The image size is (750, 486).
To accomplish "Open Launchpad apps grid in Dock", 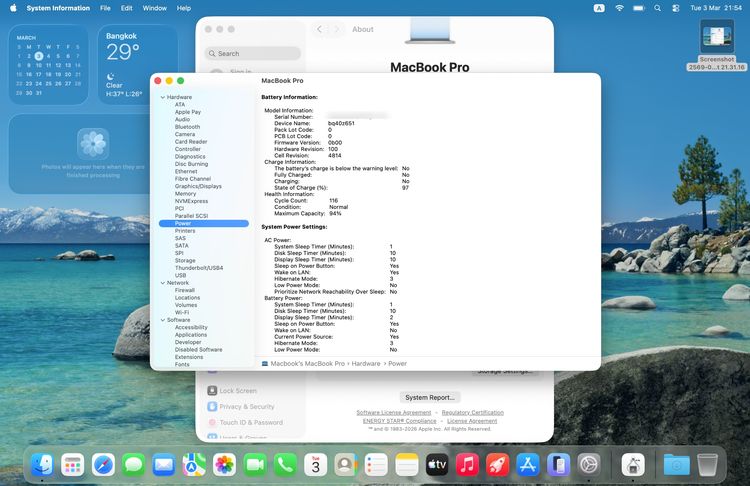I will coord(73,464).
